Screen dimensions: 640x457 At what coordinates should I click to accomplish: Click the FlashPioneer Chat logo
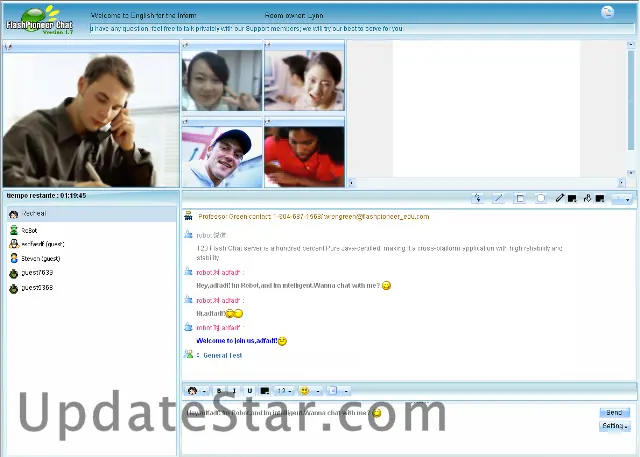[x=40, y=20]
